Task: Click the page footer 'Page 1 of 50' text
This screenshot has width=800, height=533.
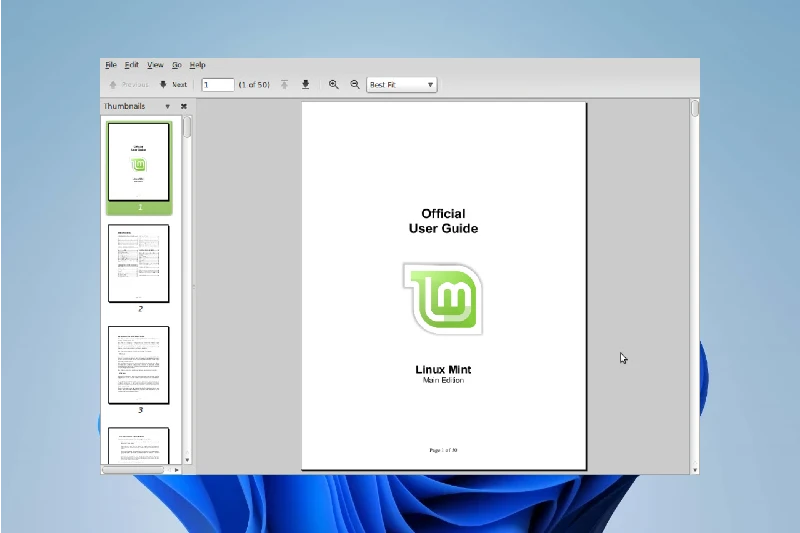Action: pyautogui.click(x=443, y=450)
